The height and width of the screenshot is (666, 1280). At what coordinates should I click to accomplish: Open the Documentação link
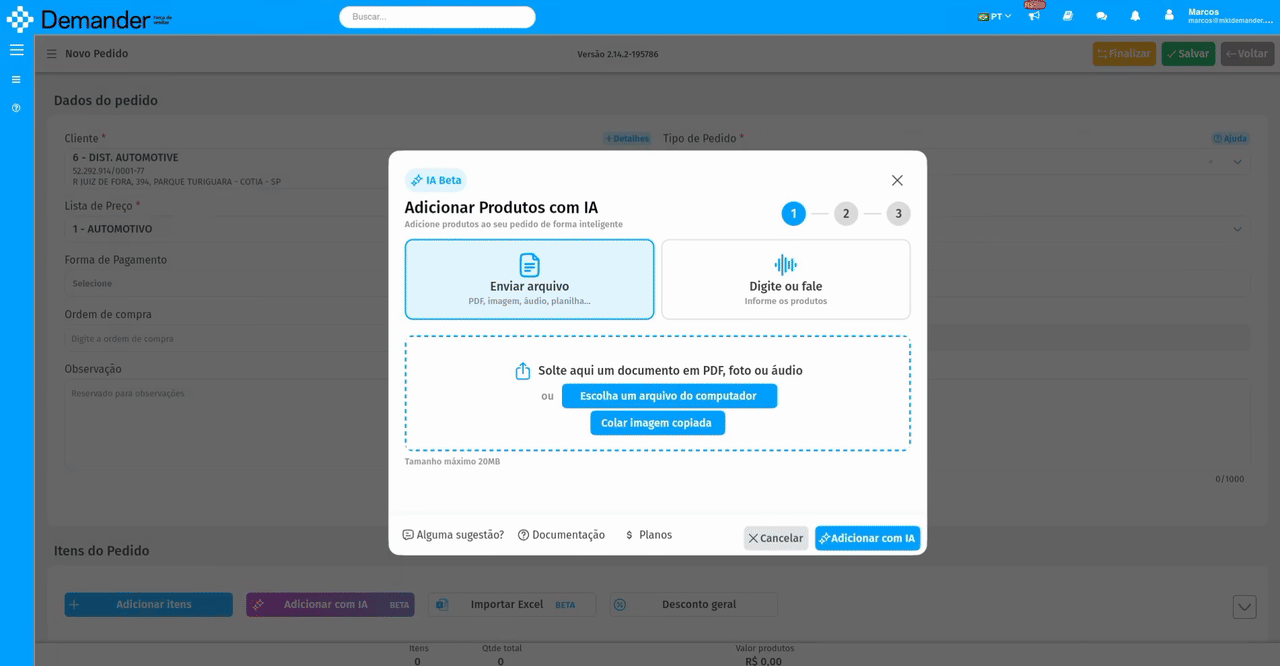(561, 535)
